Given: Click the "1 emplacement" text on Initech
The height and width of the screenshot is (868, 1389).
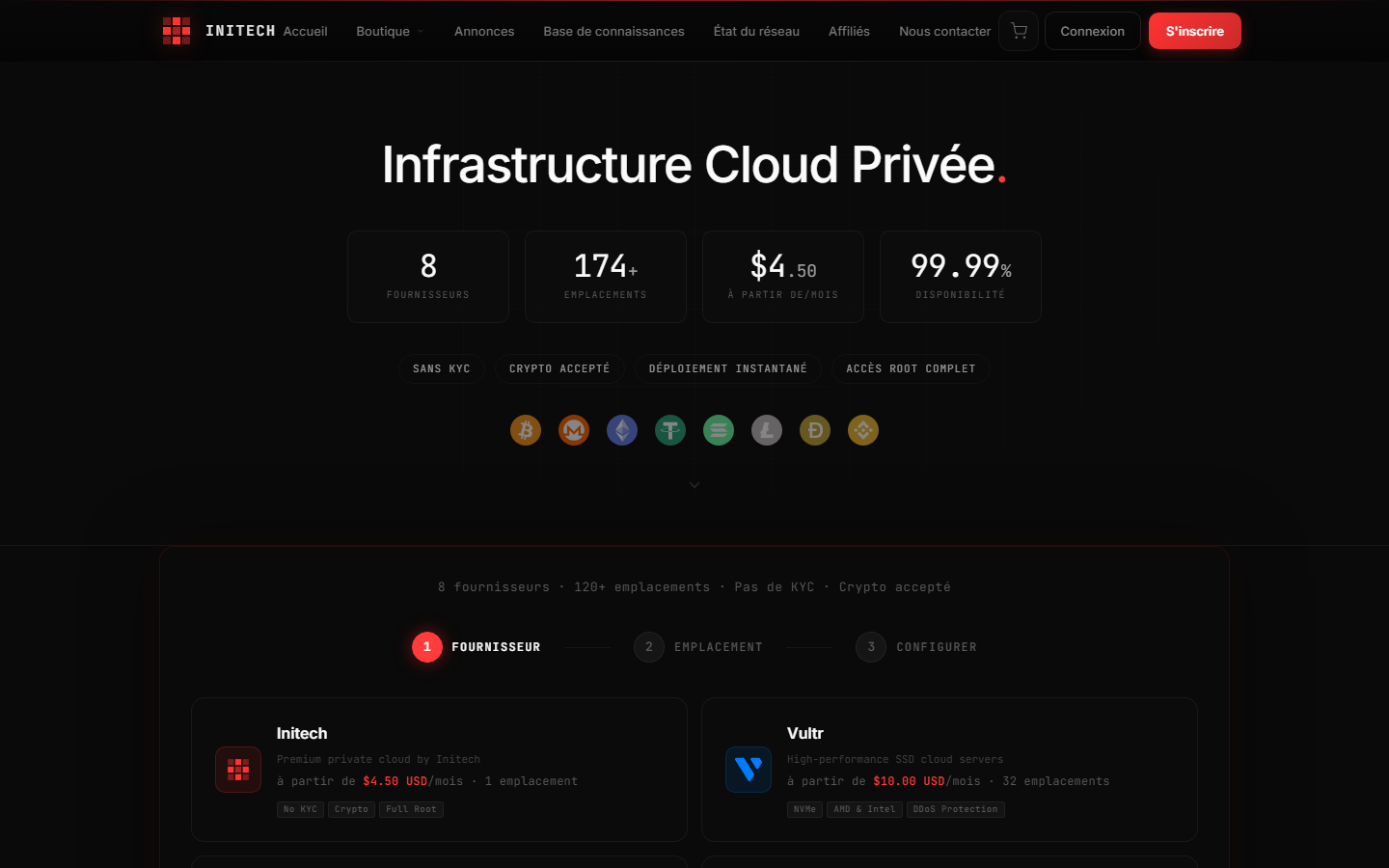Looking at the screenshot, I should pos(531,781).
